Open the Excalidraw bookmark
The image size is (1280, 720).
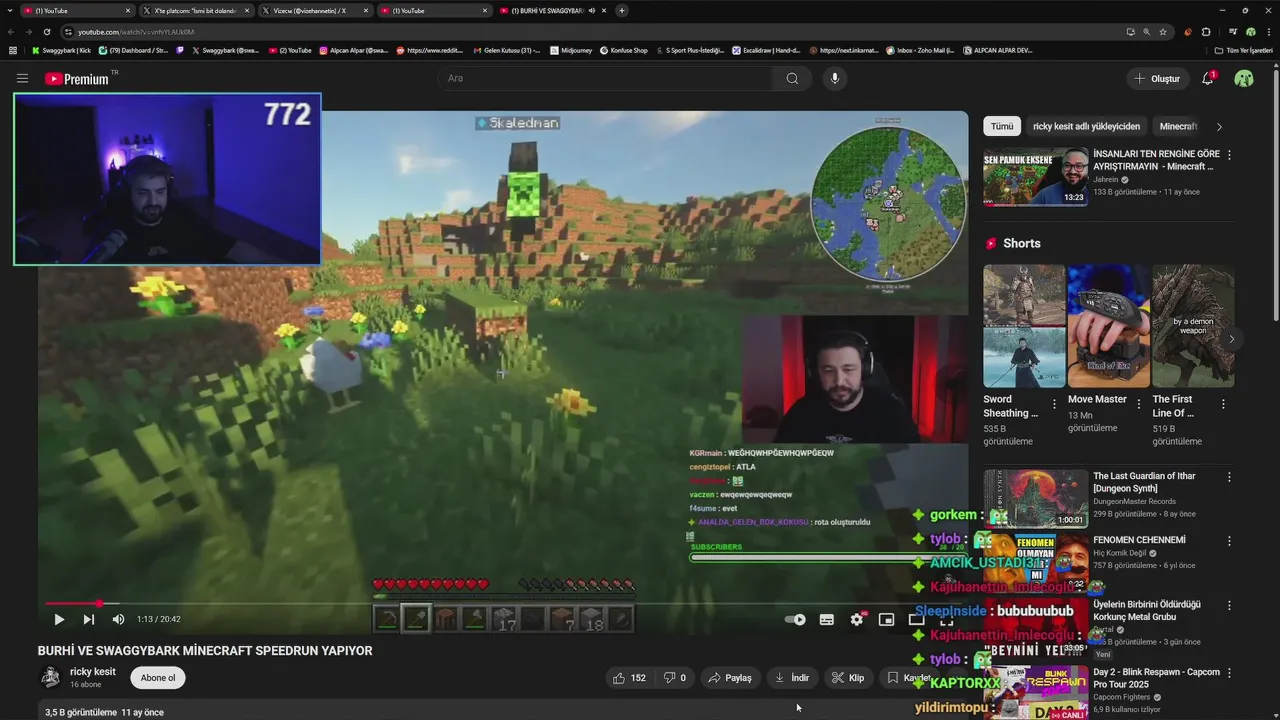click(x=767, y=50)
